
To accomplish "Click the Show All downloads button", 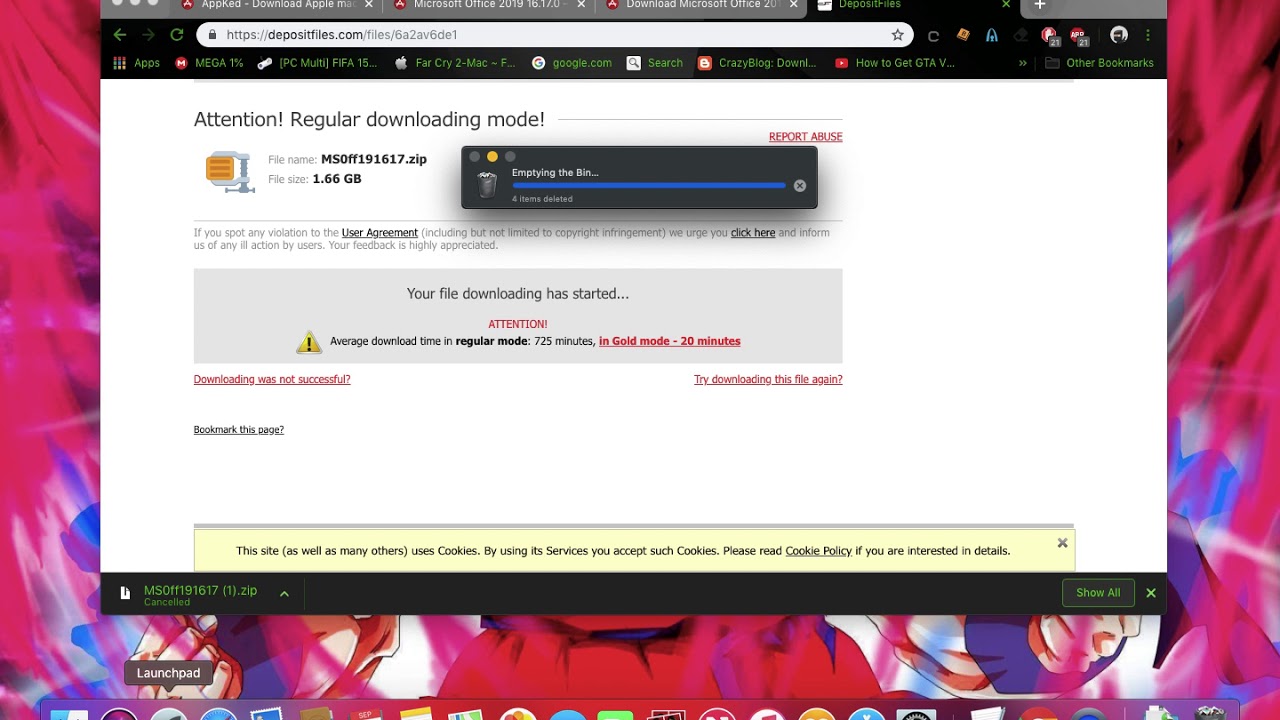I will [1098, 593].
